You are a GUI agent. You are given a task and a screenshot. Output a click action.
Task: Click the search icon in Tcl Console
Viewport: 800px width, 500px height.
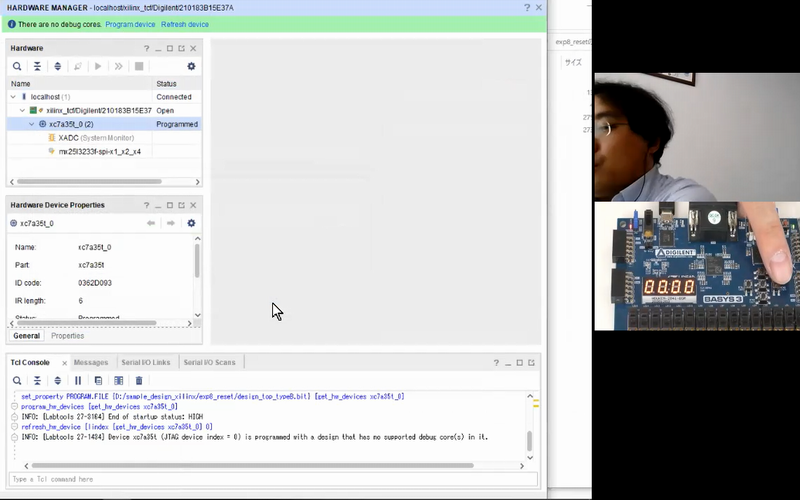tap(17, 380)
